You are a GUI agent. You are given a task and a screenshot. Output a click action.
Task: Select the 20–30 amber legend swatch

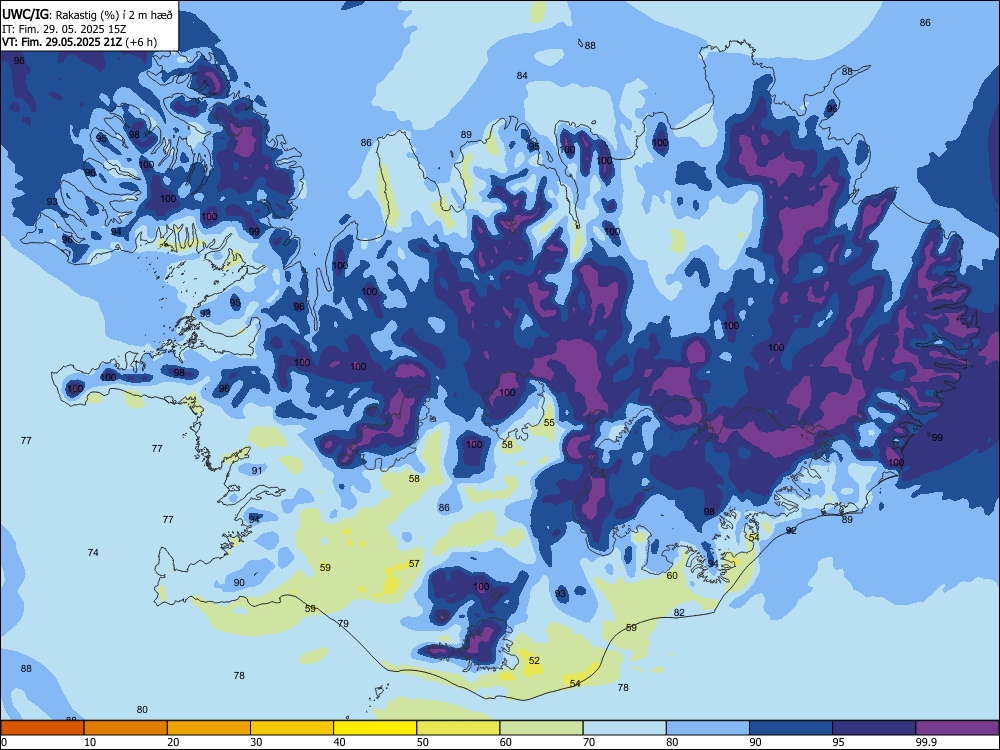[209, 728]
